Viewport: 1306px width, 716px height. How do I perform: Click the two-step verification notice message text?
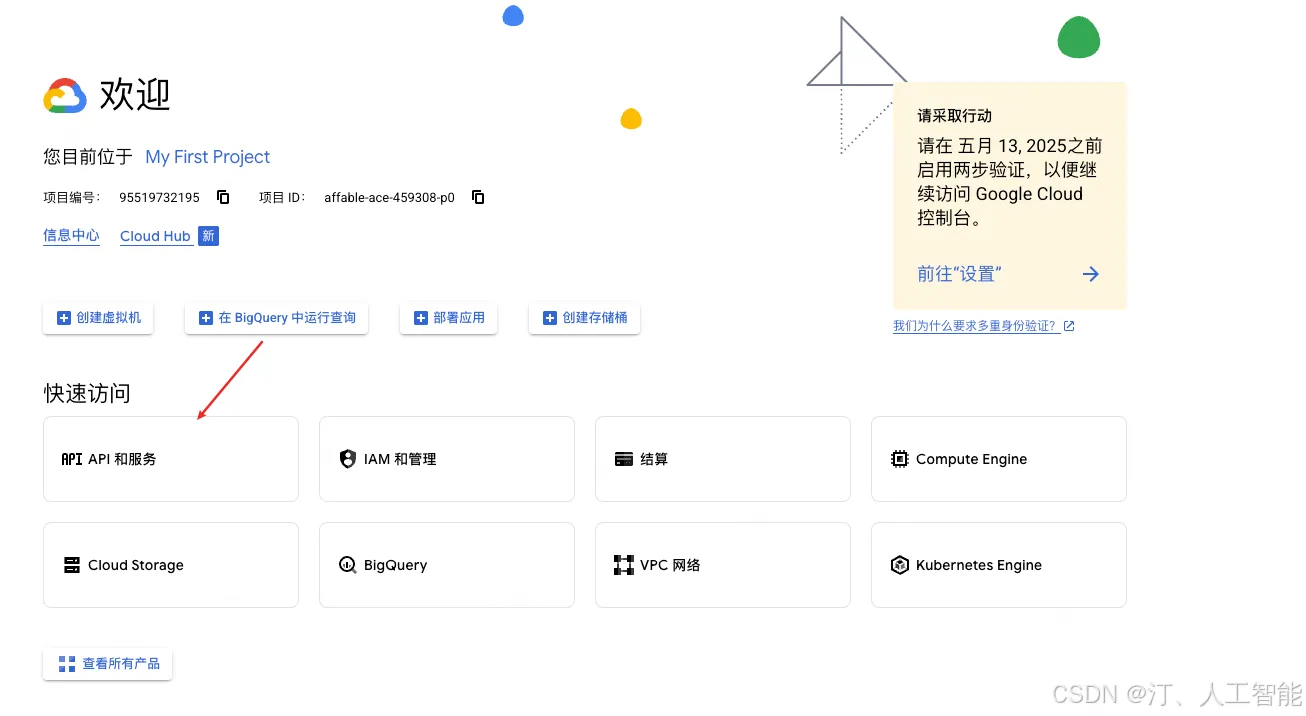click(x=1010, y=182)
